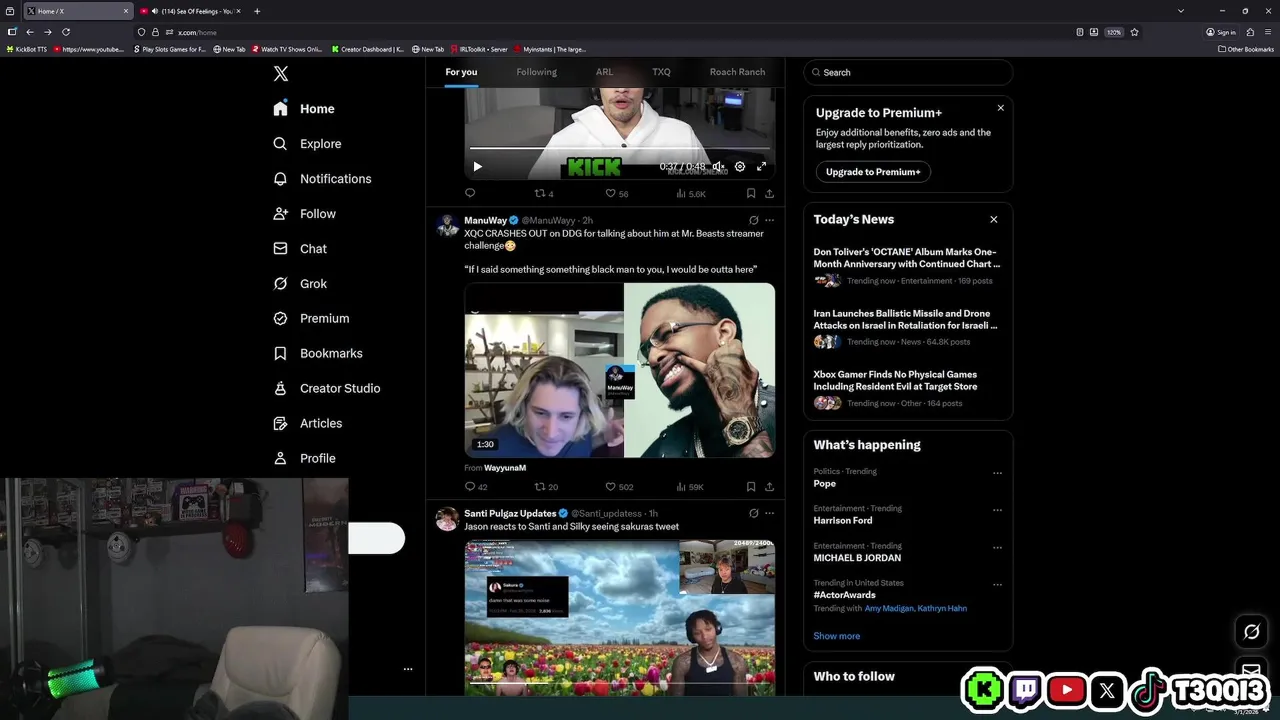Share the top video post
This screenshot has height=720, width=1280.
[x=769, y=193]
